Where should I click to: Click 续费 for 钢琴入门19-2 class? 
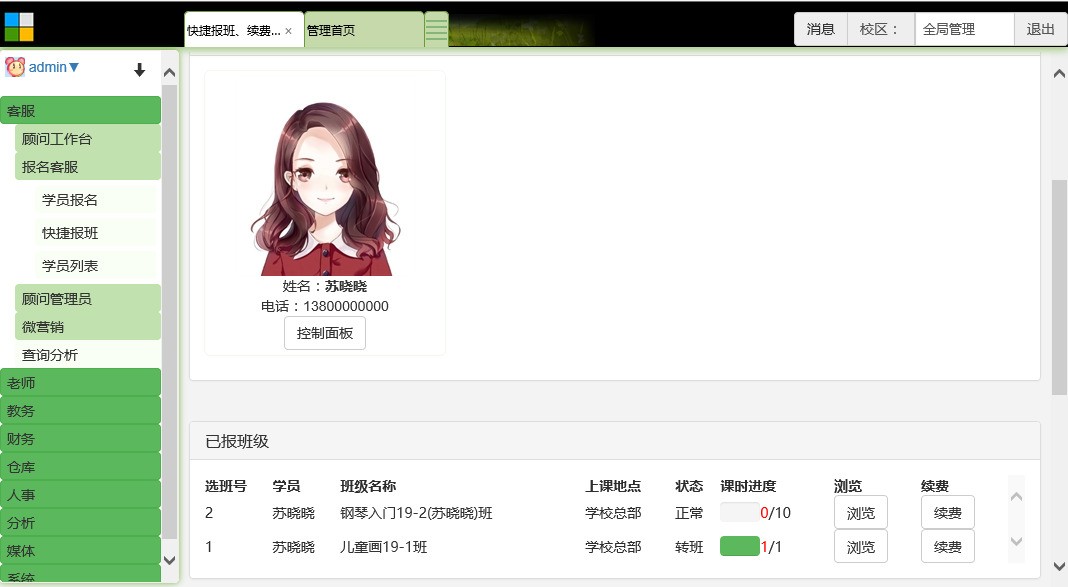pos(947,513)
